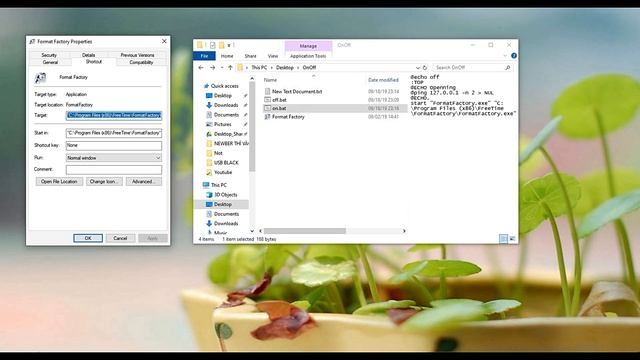Close the Format Factory Properties dialog
Image resolution: width=640 pixels, height=360 pixels.
(x=164, y=41)
